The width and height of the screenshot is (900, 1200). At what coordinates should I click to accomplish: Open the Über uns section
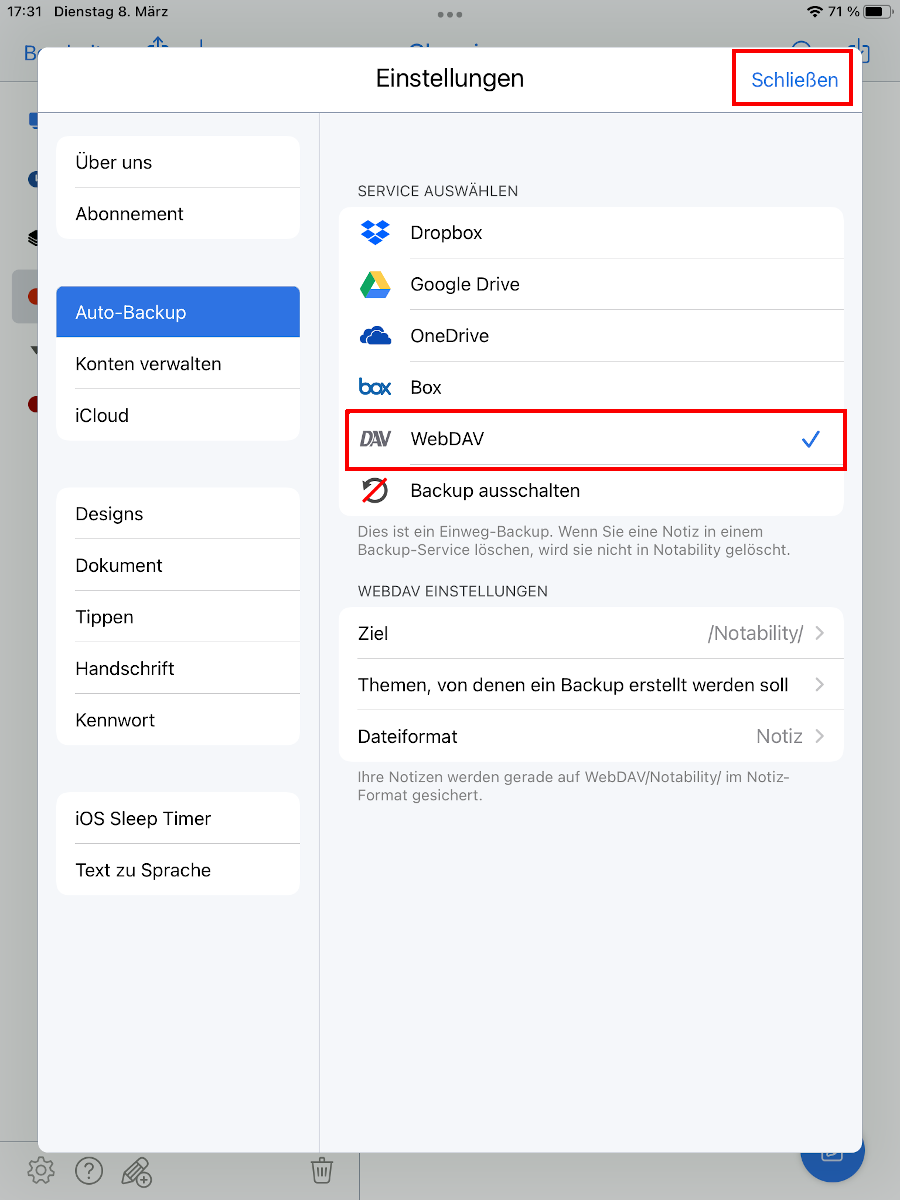[114, 162]
